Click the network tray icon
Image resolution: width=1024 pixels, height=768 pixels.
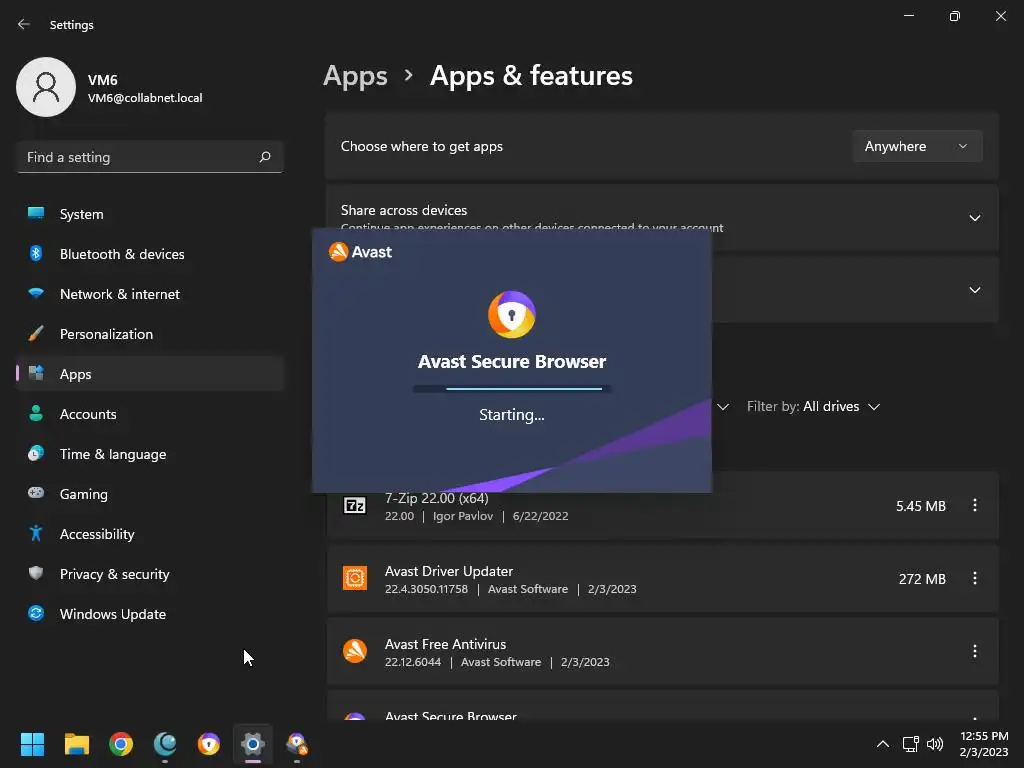click(x=910, y=744)
